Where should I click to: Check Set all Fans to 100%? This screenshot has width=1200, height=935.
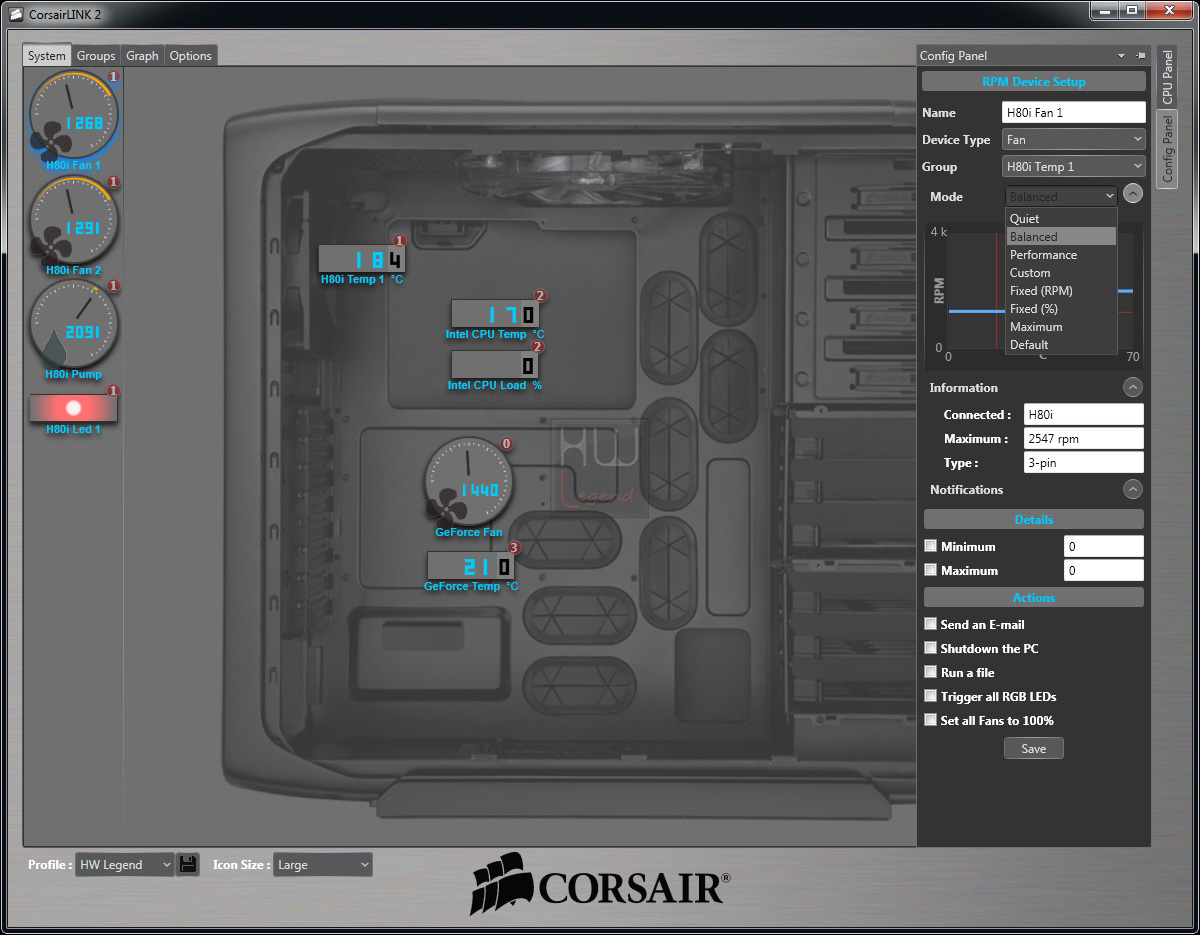(x=931, y=720)
